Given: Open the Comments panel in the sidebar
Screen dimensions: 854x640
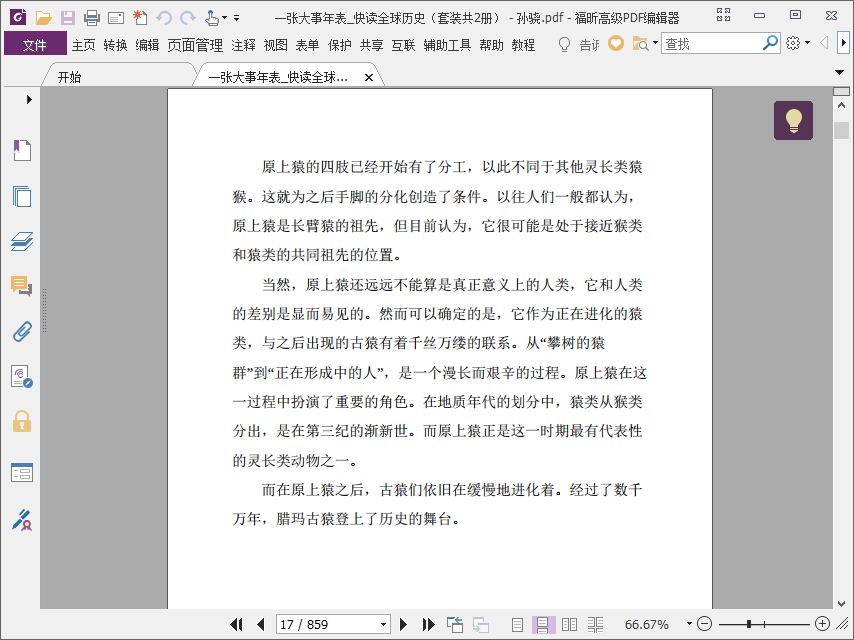Looking at the screenshot, I should tap(22, 285).
